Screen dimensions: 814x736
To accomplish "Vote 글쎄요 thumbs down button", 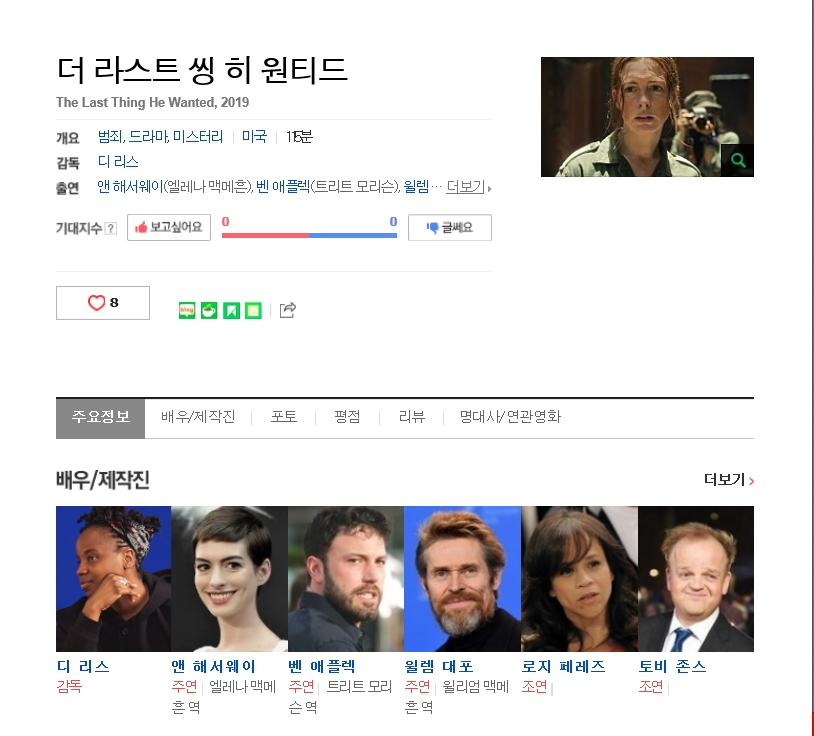I will [x=450, y=227].
